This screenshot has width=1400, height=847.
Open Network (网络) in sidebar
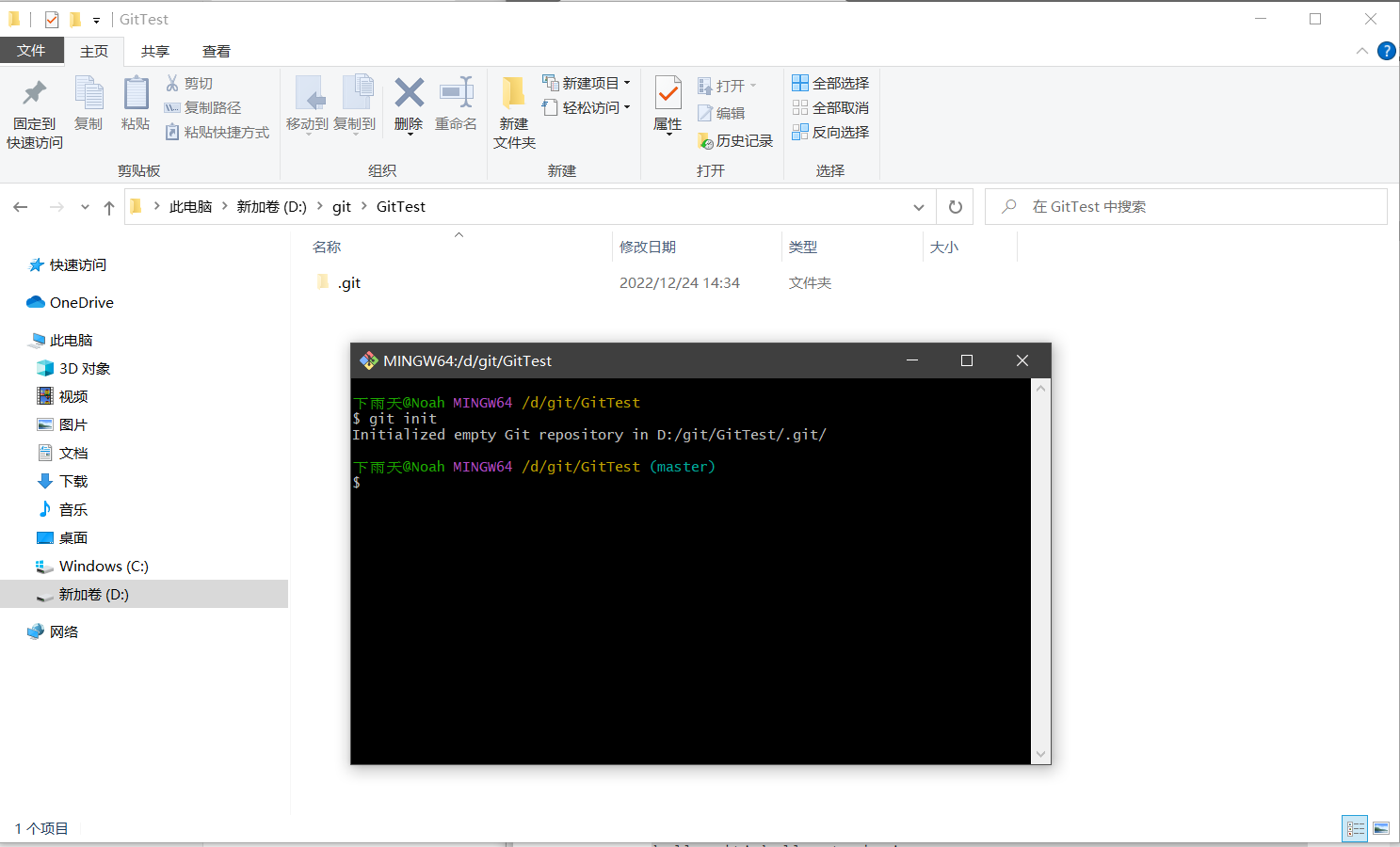(63, 632)
